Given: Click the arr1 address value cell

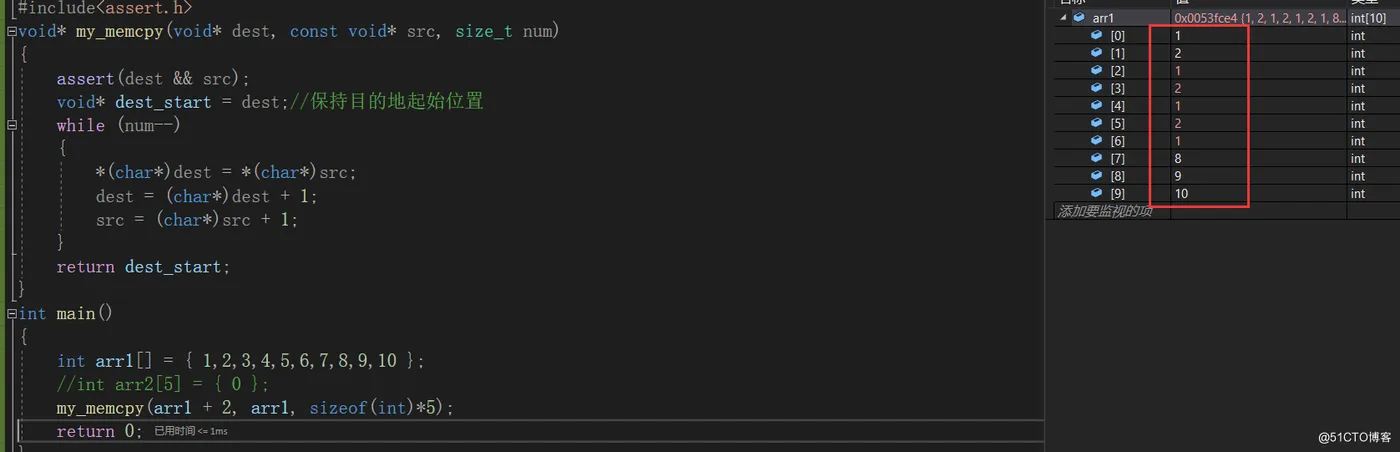Looking at the screenshot, I should 1258,18.
